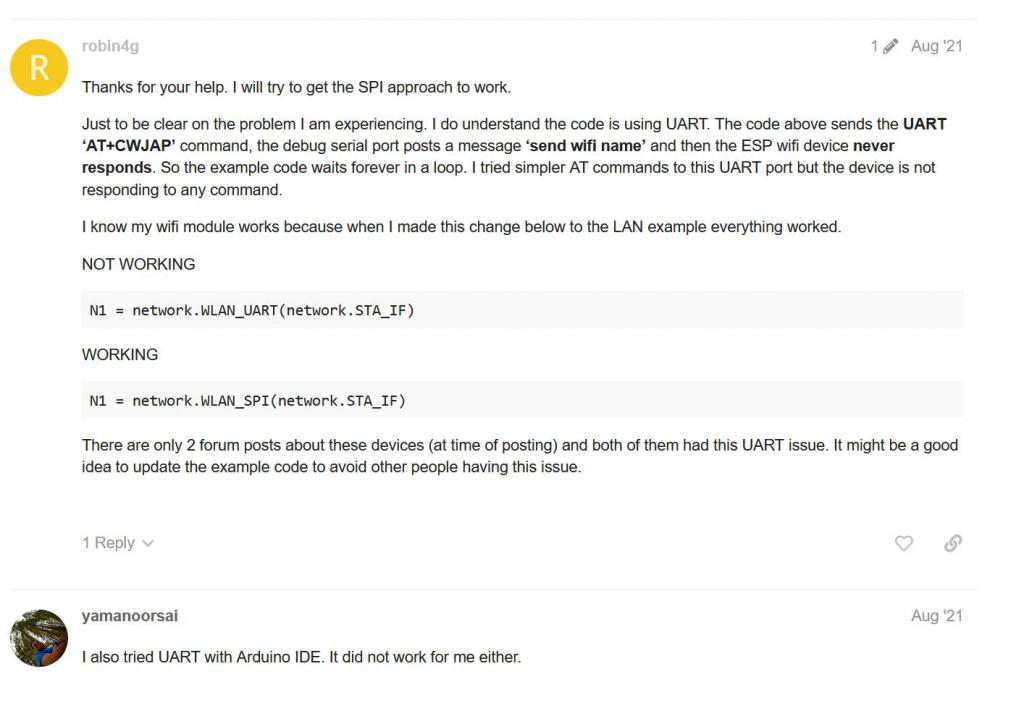Screen dimensions: 1024x708
Task: Click the NOT WORKING heading text
Action: 138,264
